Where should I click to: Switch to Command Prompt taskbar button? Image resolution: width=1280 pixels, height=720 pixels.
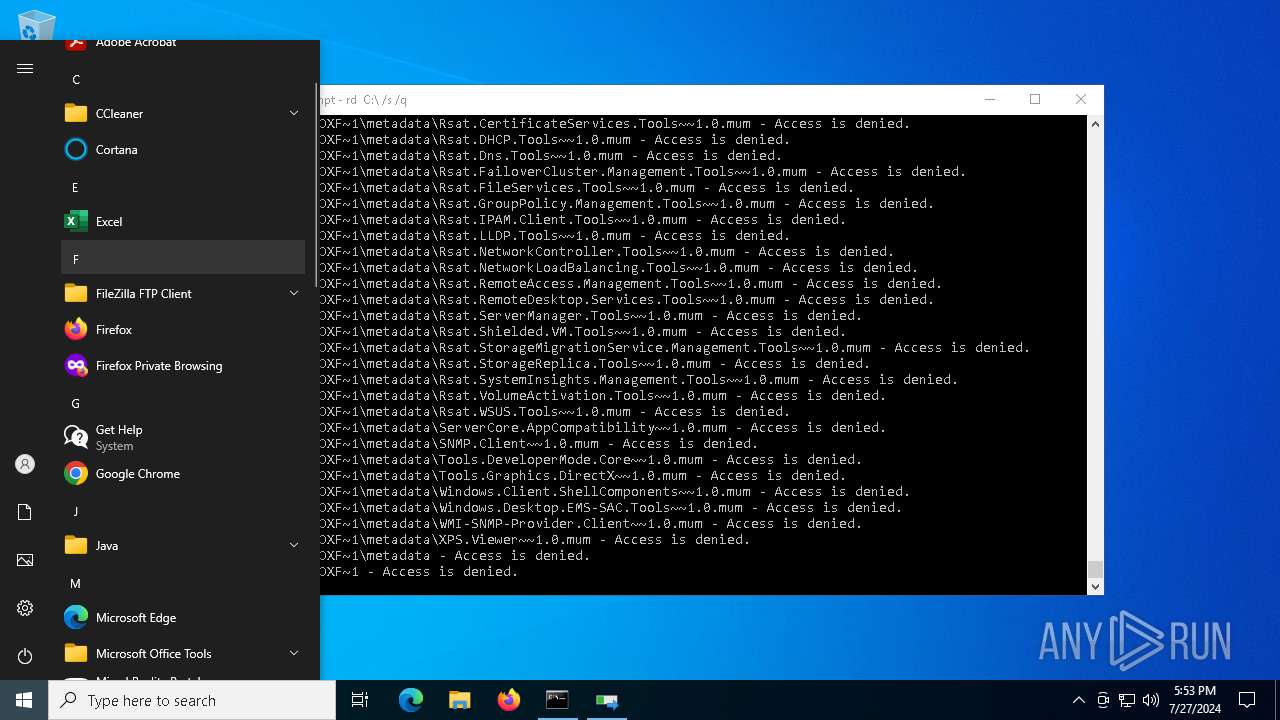click(x=557, y=700)
